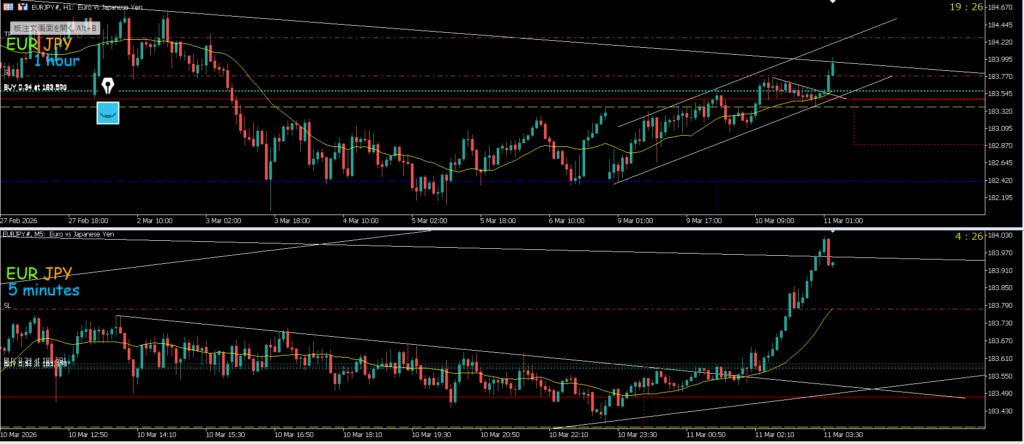The width and height of the screenshot is (1024, 444).
Task: Click the '9 Mar 17:00' time label
Action: click(704, 221)
